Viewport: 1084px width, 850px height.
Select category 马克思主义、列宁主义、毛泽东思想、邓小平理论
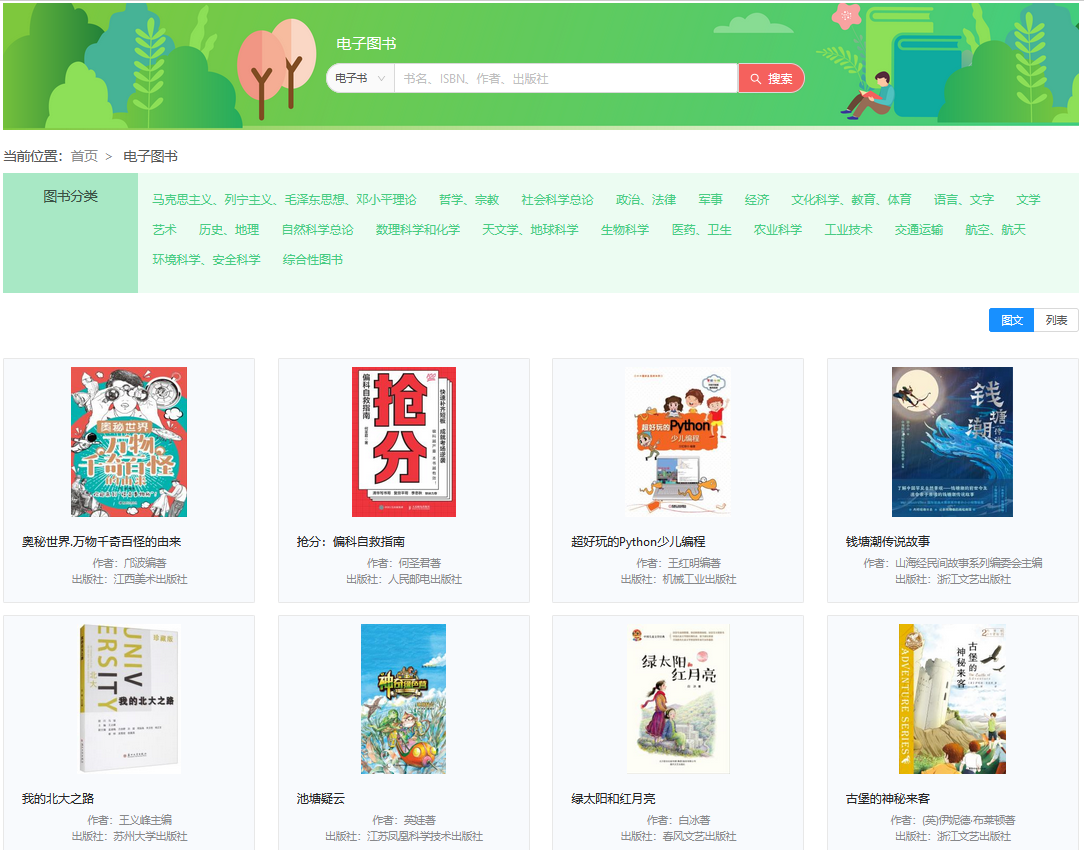(284, 200)
